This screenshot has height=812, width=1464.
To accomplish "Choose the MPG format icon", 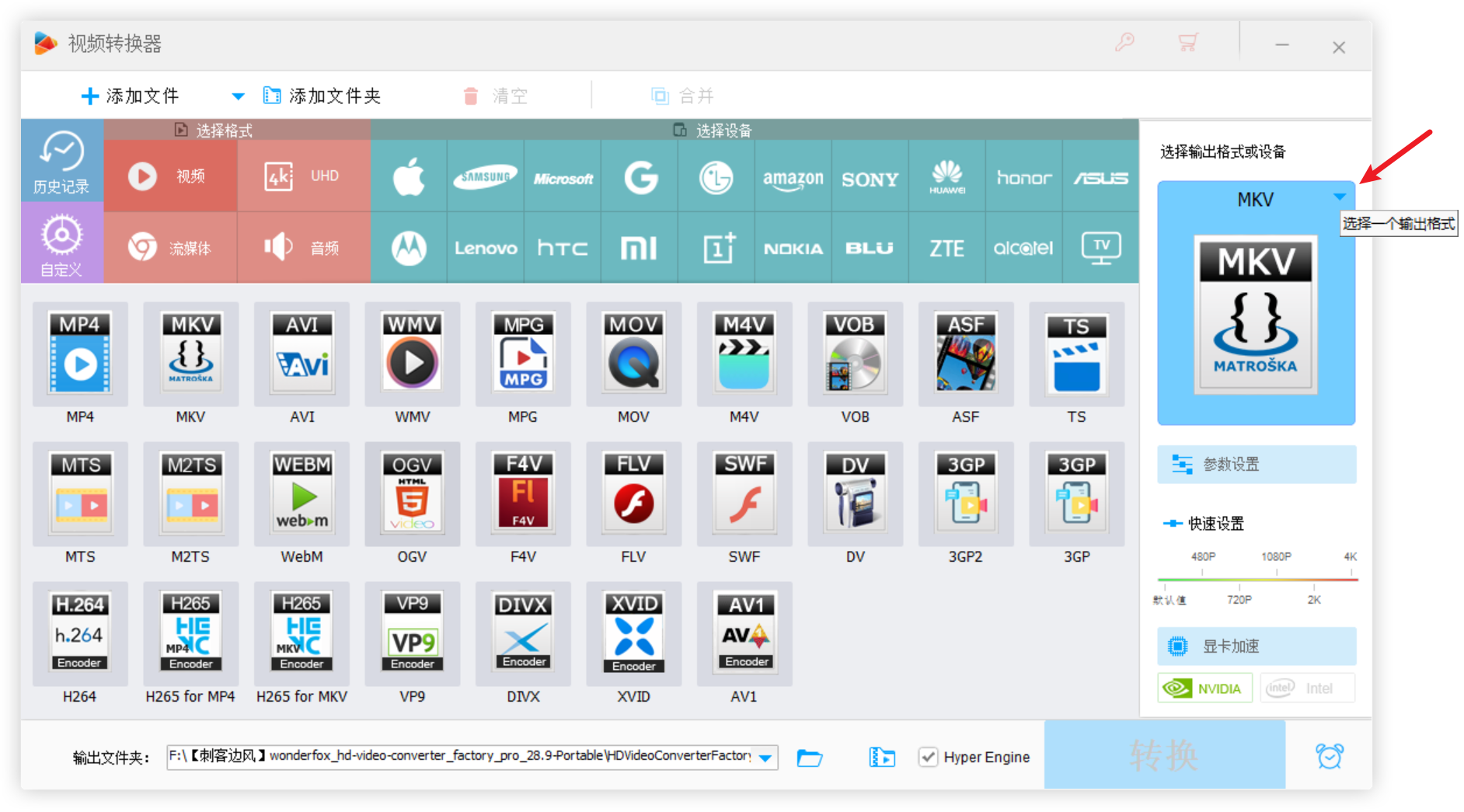I will [523, 354].
